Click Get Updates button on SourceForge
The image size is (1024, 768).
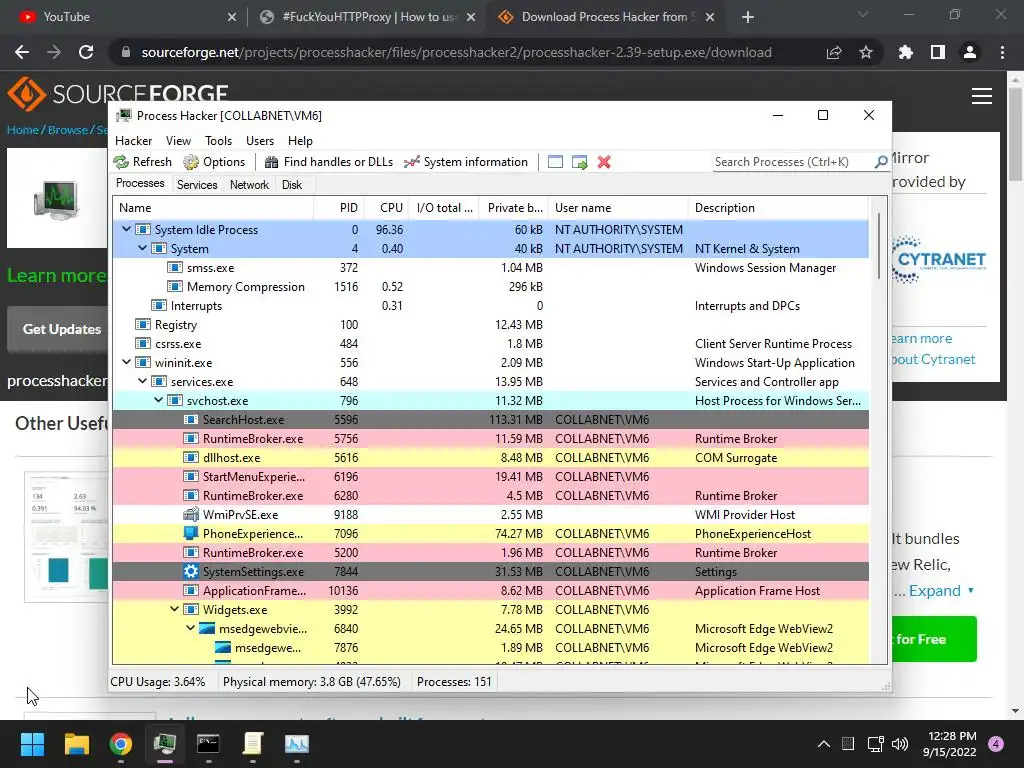pyautogui.click(x=61, y=329)
